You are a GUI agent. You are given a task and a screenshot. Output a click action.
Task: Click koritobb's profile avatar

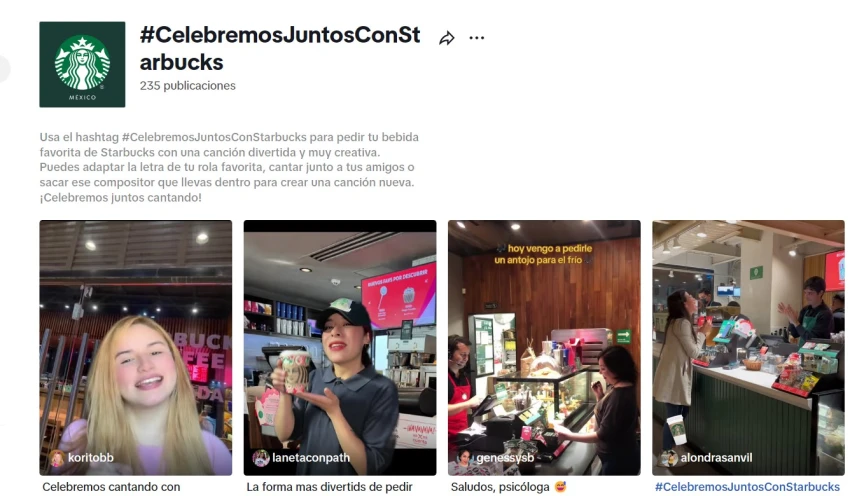57,458
